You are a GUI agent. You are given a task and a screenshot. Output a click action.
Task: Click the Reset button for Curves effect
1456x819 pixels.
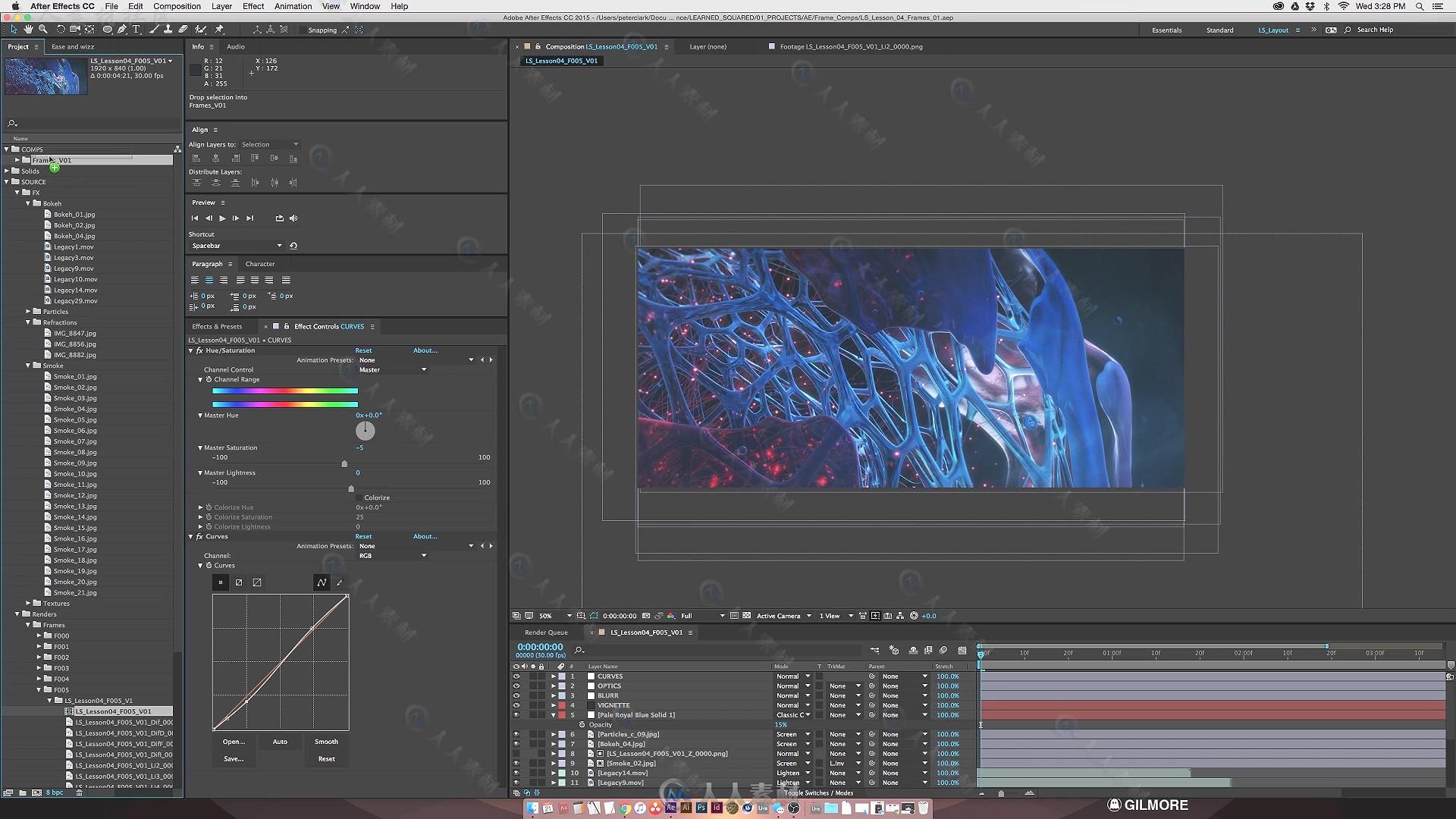(363, 536)
